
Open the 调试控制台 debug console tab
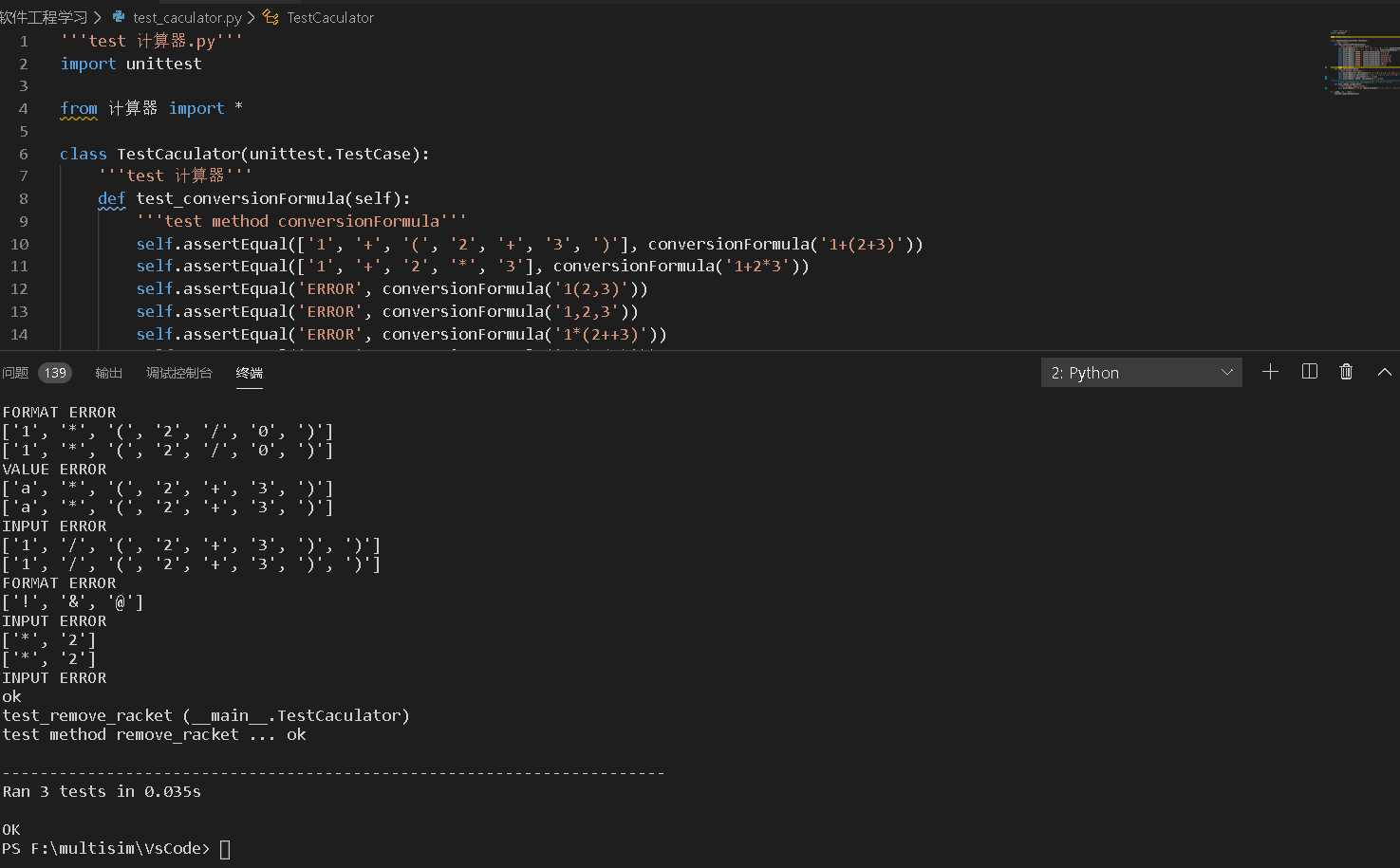(x=178, y=373)
